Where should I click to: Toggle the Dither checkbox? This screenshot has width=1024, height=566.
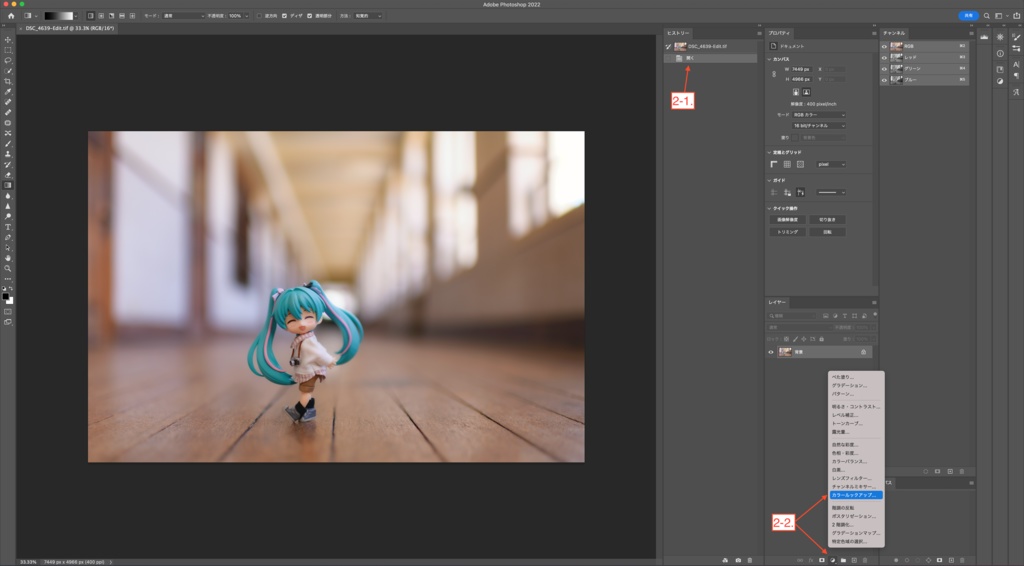[x=284, y=16]
